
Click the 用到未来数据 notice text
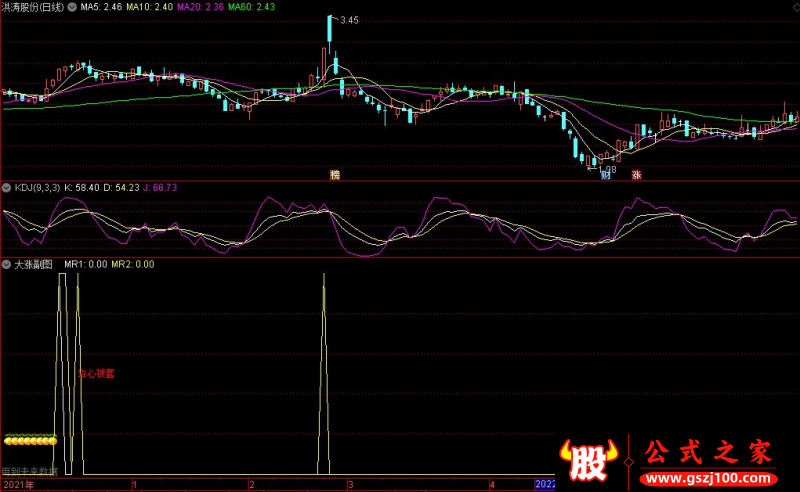coord(30,472)
